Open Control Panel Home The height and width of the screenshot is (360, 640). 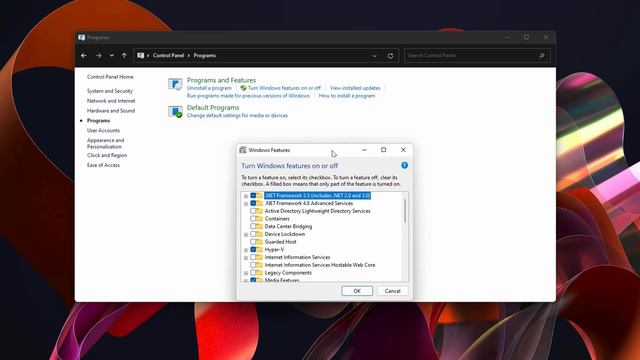pyautogui.click(x=110, y=77)
